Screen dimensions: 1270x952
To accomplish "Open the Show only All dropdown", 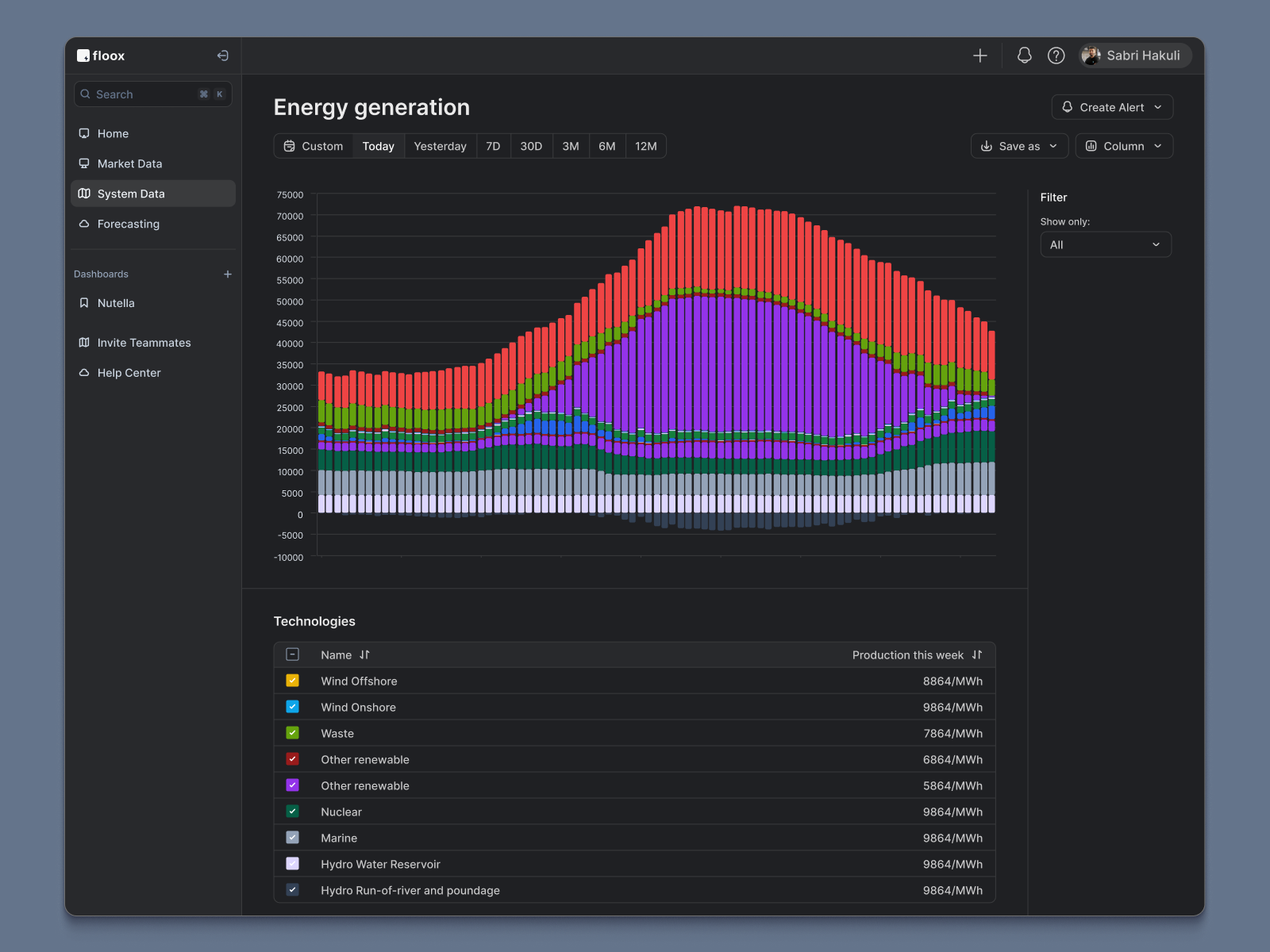I will (x=1106, y=244).
